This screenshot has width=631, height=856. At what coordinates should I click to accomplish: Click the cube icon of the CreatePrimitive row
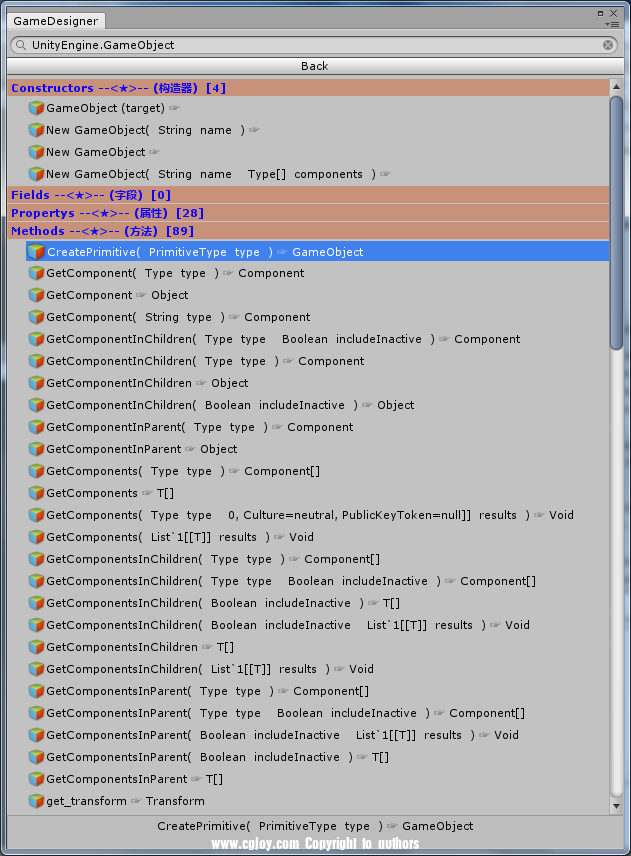point(36,252)
